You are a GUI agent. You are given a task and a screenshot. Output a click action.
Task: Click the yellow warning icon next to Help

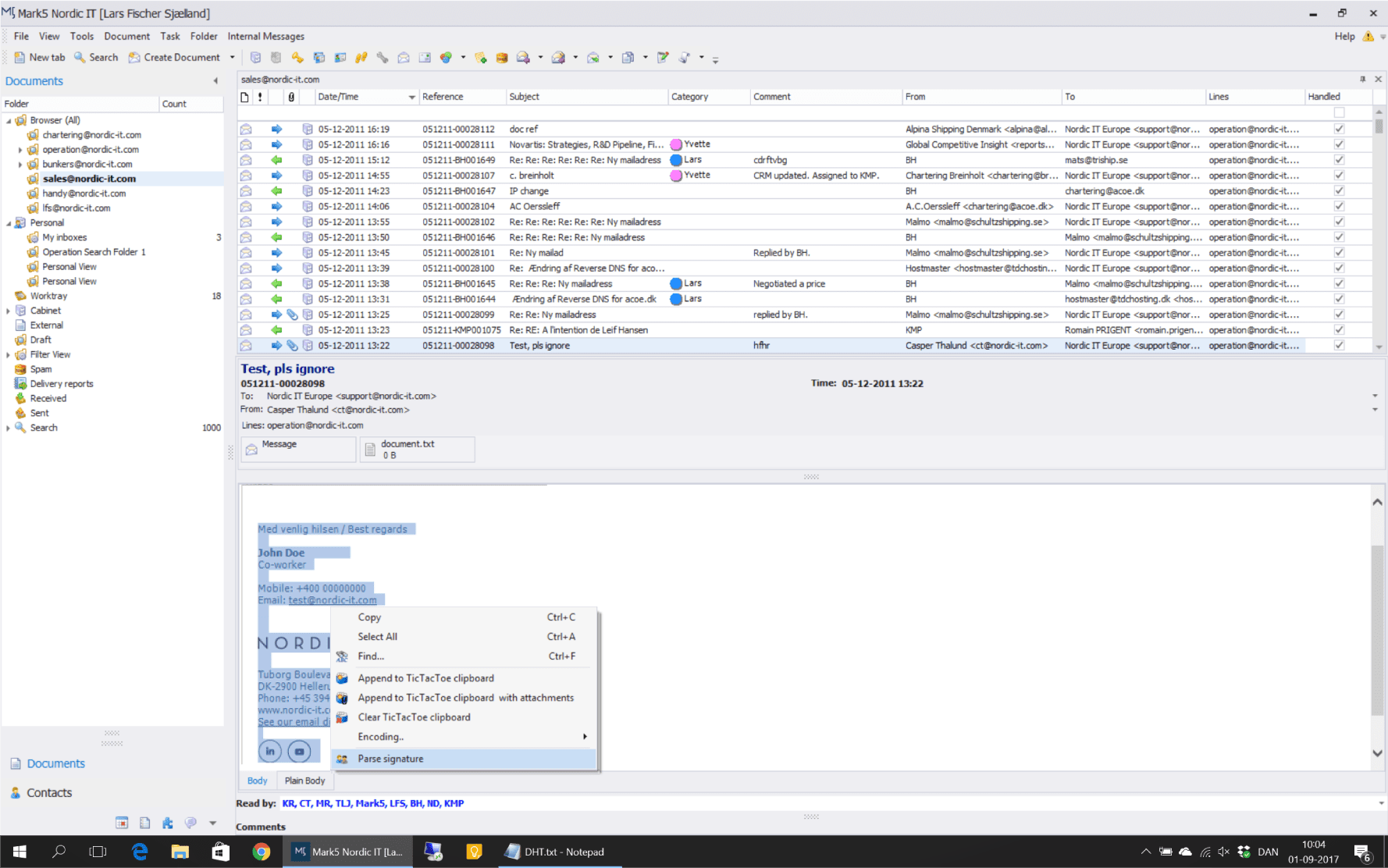(1368, 37)
